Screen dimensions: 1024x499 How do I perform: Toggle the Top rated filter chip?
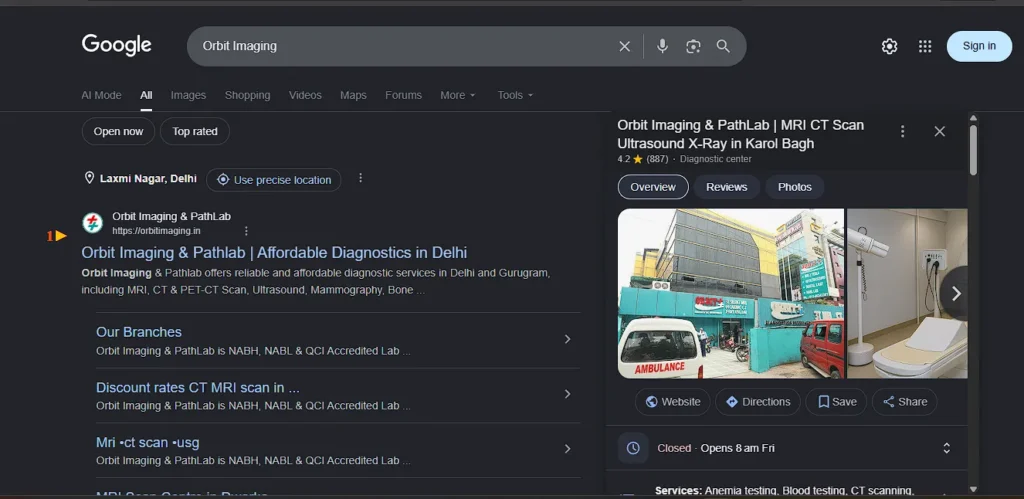coord(195,131)
